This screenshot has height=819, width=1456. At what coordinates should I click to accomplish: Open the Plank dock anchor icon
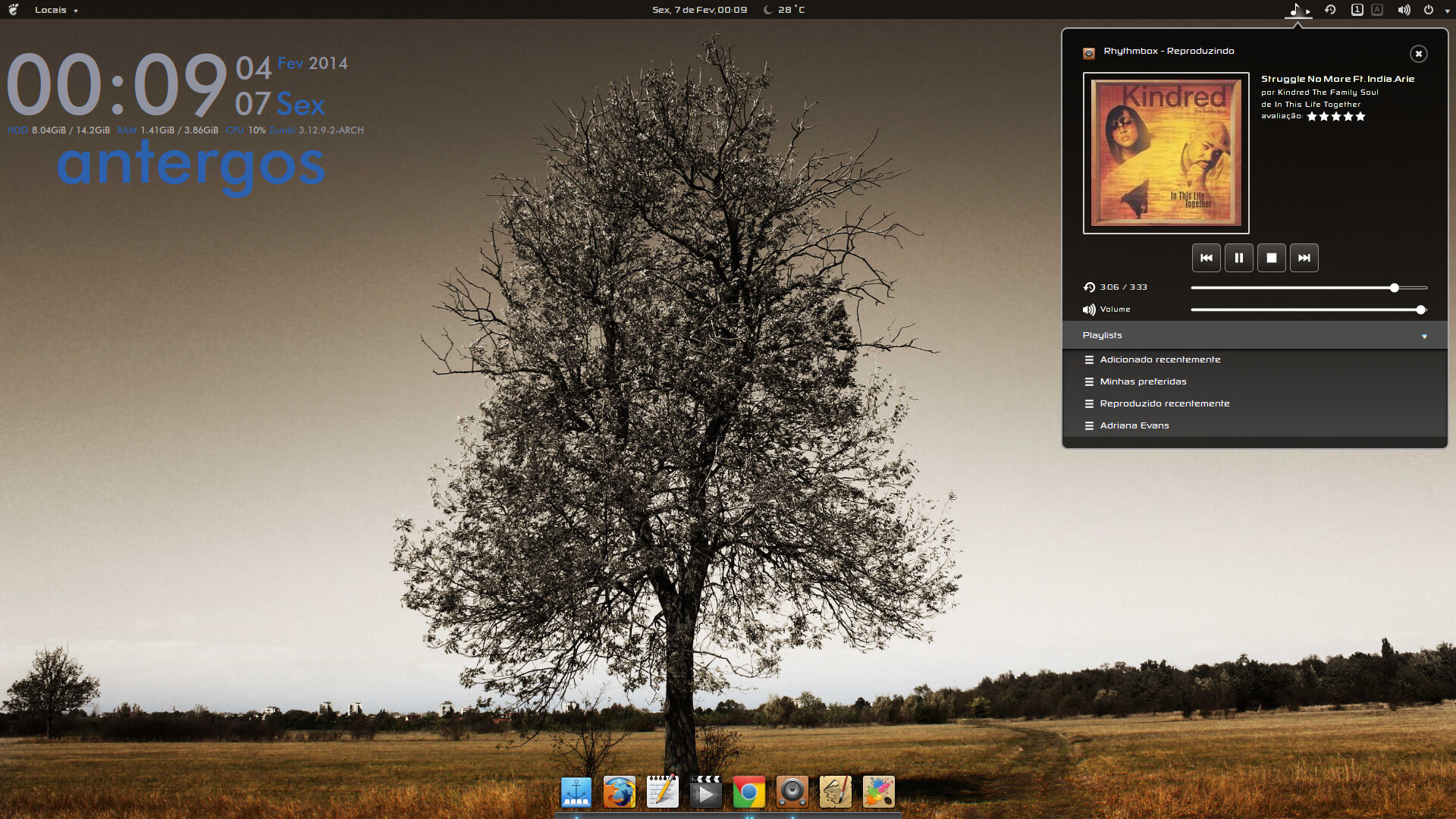tap(576, 792)
